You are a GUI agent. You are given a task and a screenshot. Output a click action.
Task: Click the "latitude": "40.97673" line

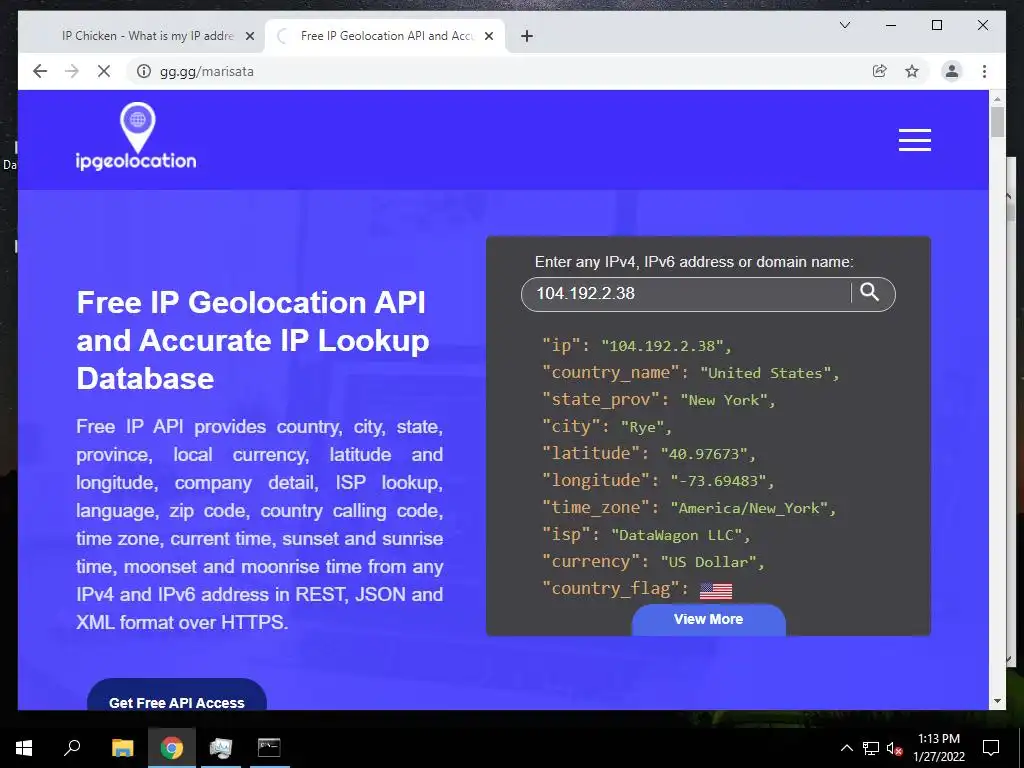[x=648, y=453]
